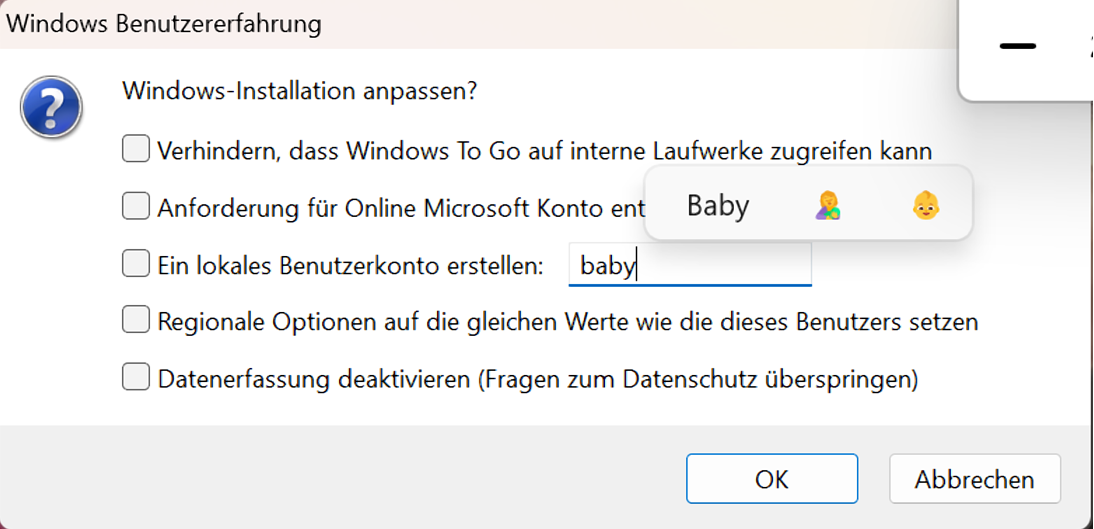Check the "Ein lokales Benutzerkonto erstellen" box

(x=135, y=264)
